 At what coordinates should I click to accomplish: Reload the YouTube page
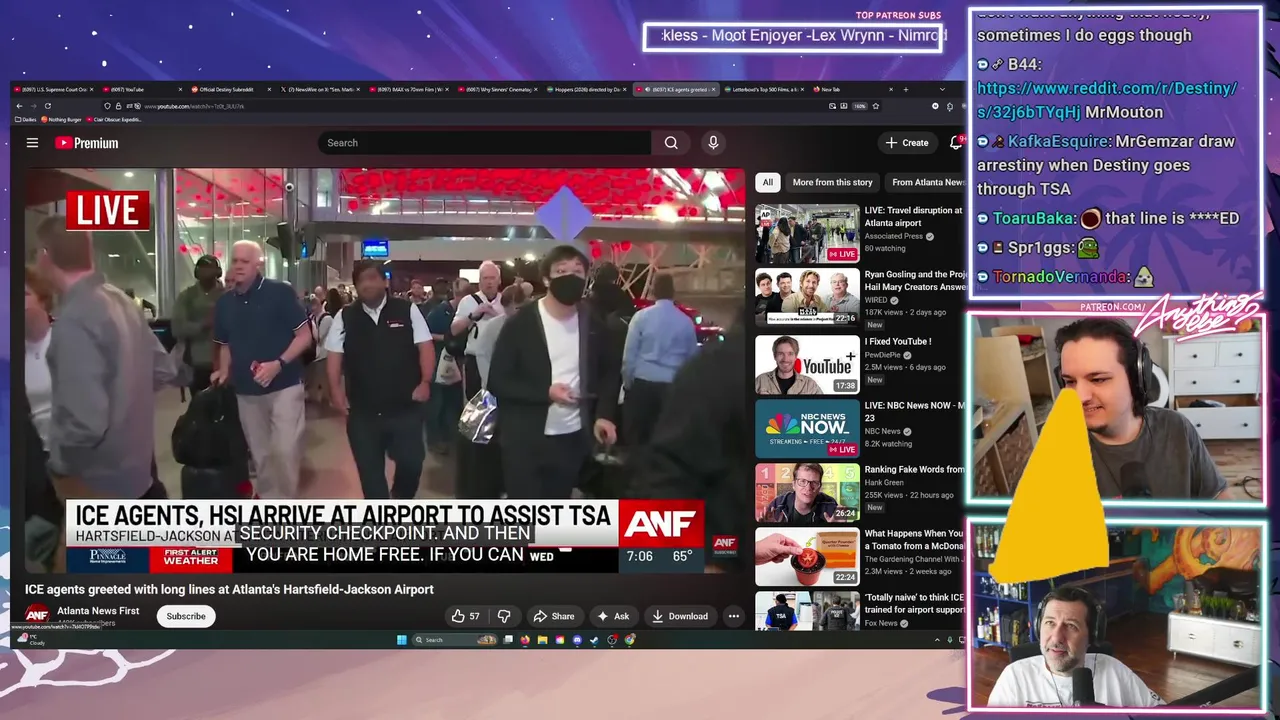[x=47, y=106]
